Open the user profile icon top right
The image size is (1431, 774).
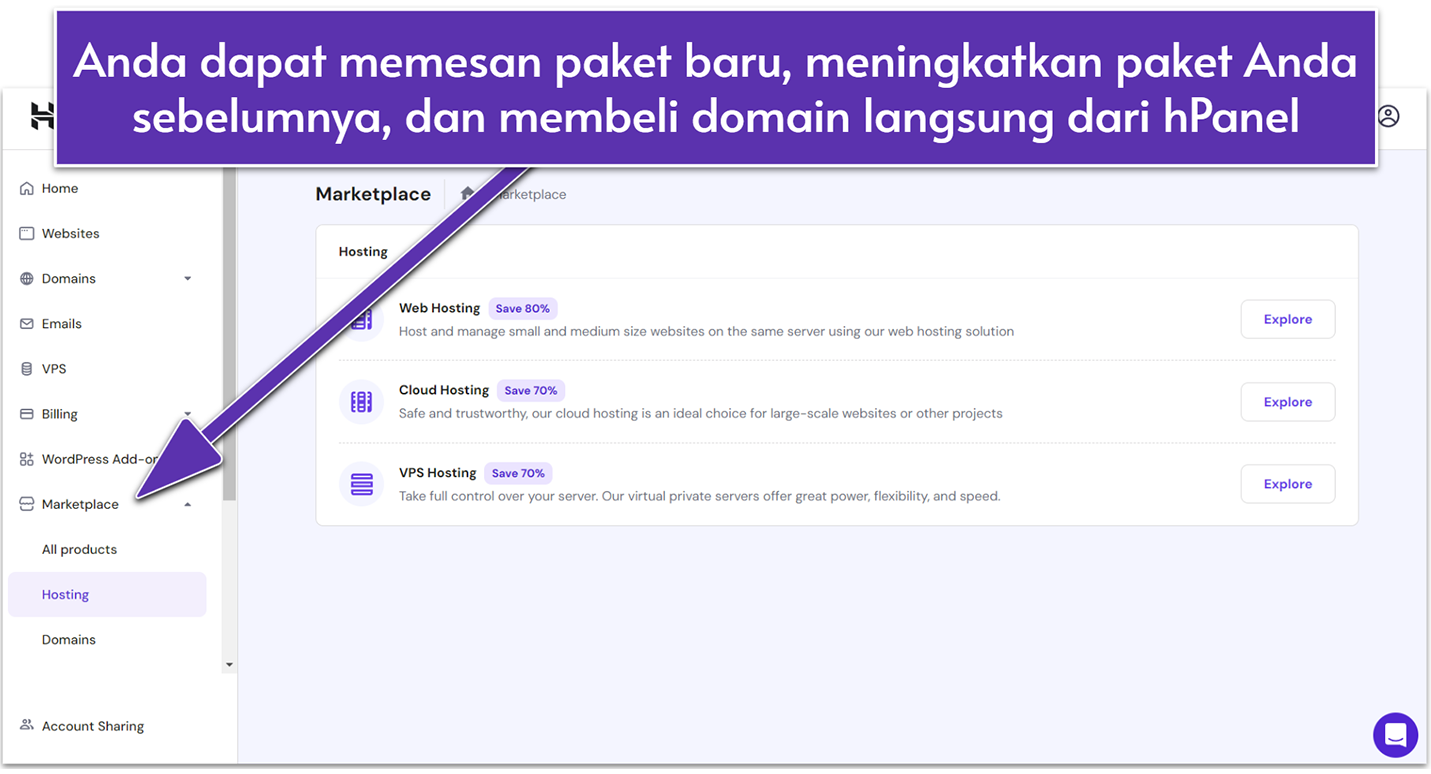pyautogui.click(x=1388, y=116)
